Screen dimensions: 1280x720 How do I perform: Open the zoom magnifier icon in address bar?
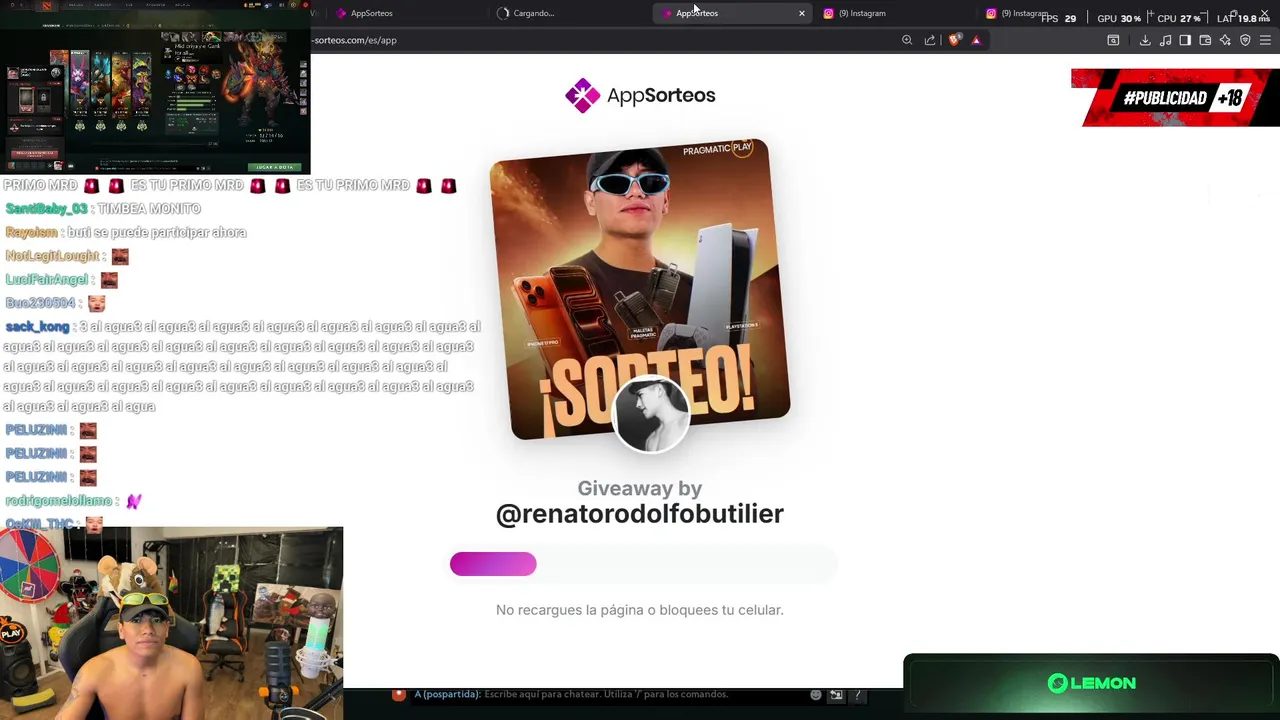click(907, 40)
